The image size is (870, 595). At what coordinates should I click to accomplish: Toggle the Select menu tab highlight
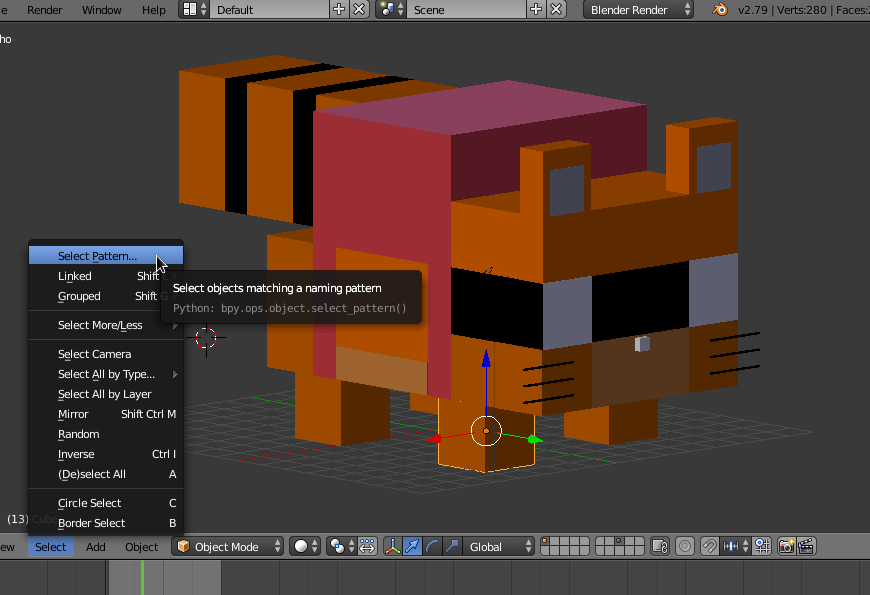click(x=50, y=547)
